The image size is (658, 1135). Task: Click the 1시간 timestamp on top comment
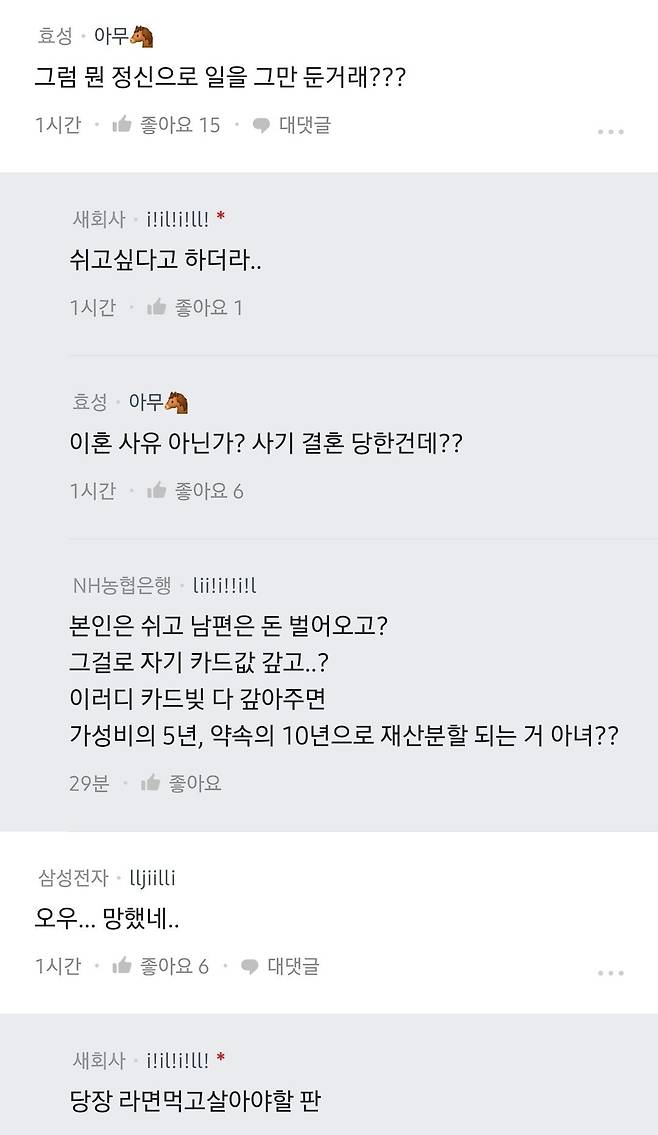tap(54, 126)
